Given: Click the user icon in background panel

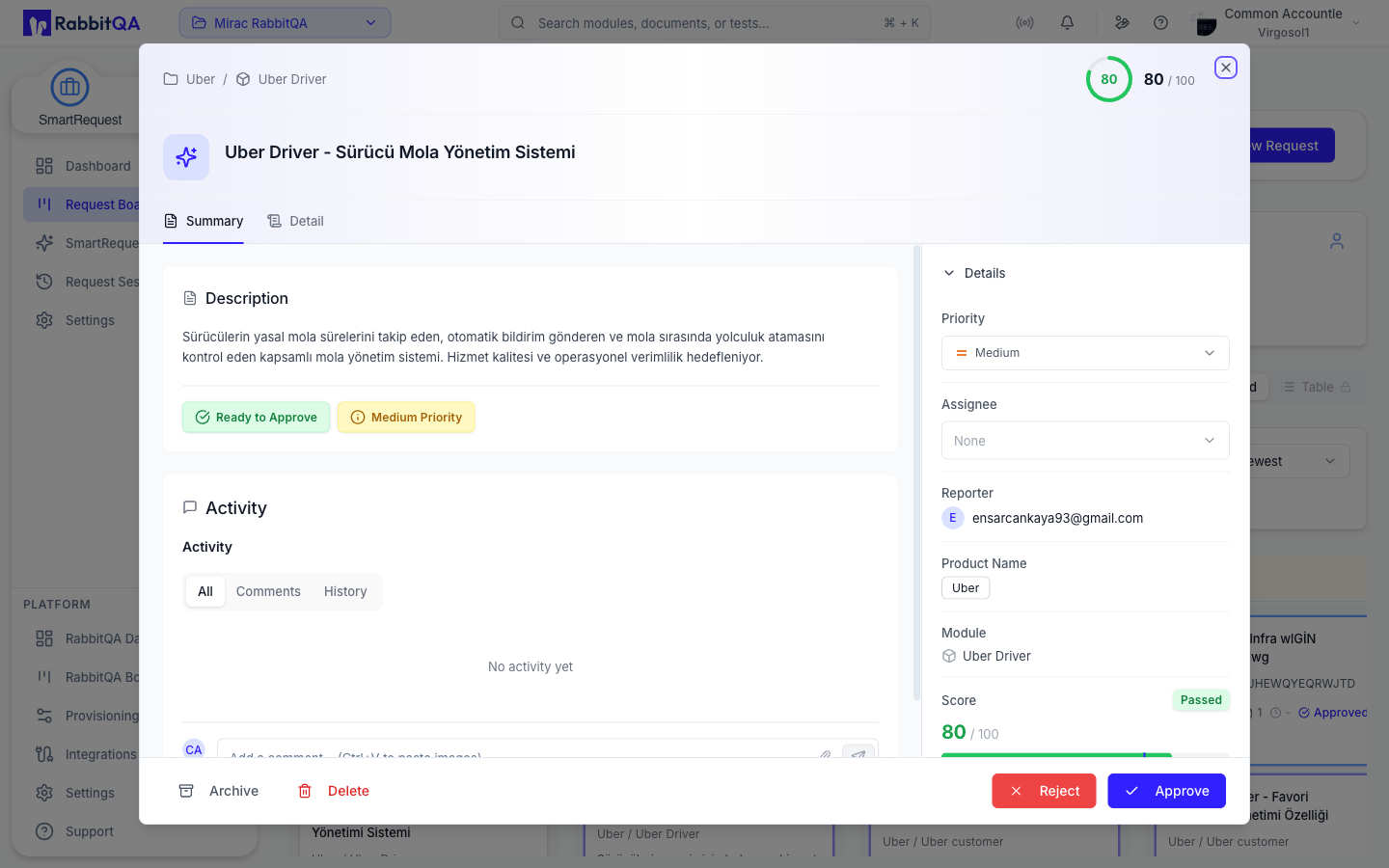Looking at the screenshot, I should pyautogui.click(x=1337, y=241).
